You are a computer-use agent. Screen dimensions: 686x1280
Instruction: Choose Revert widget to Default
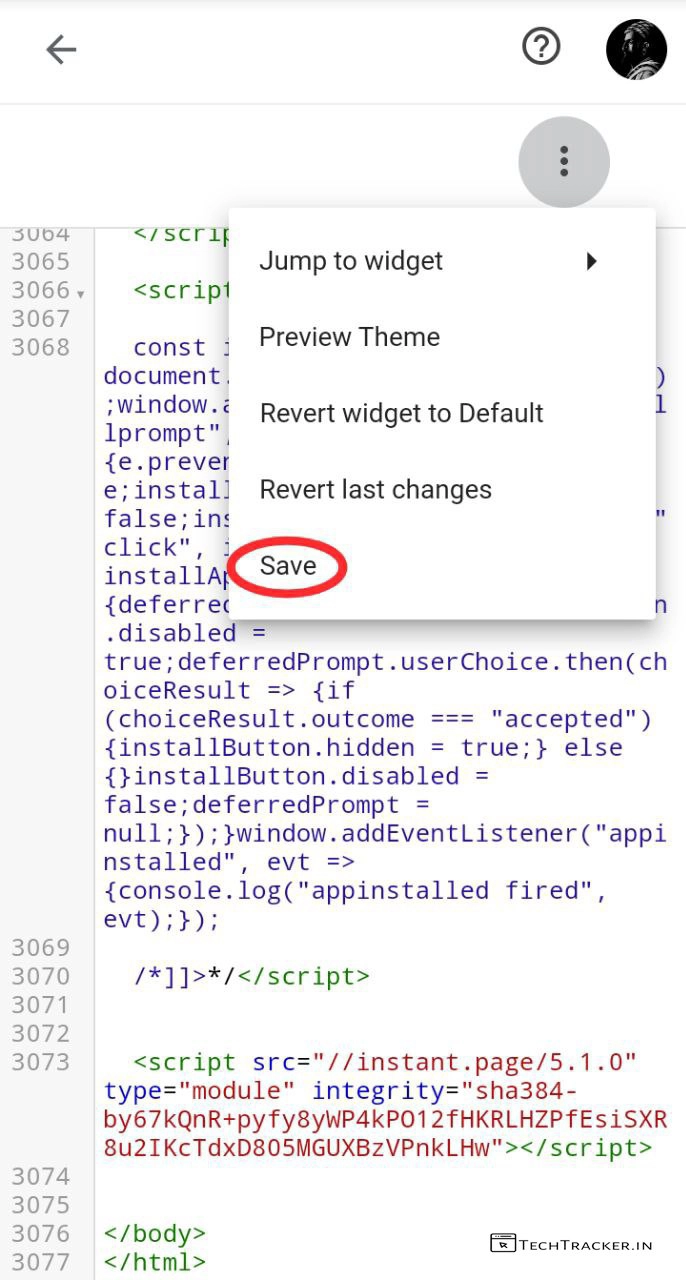pos(401,413)
